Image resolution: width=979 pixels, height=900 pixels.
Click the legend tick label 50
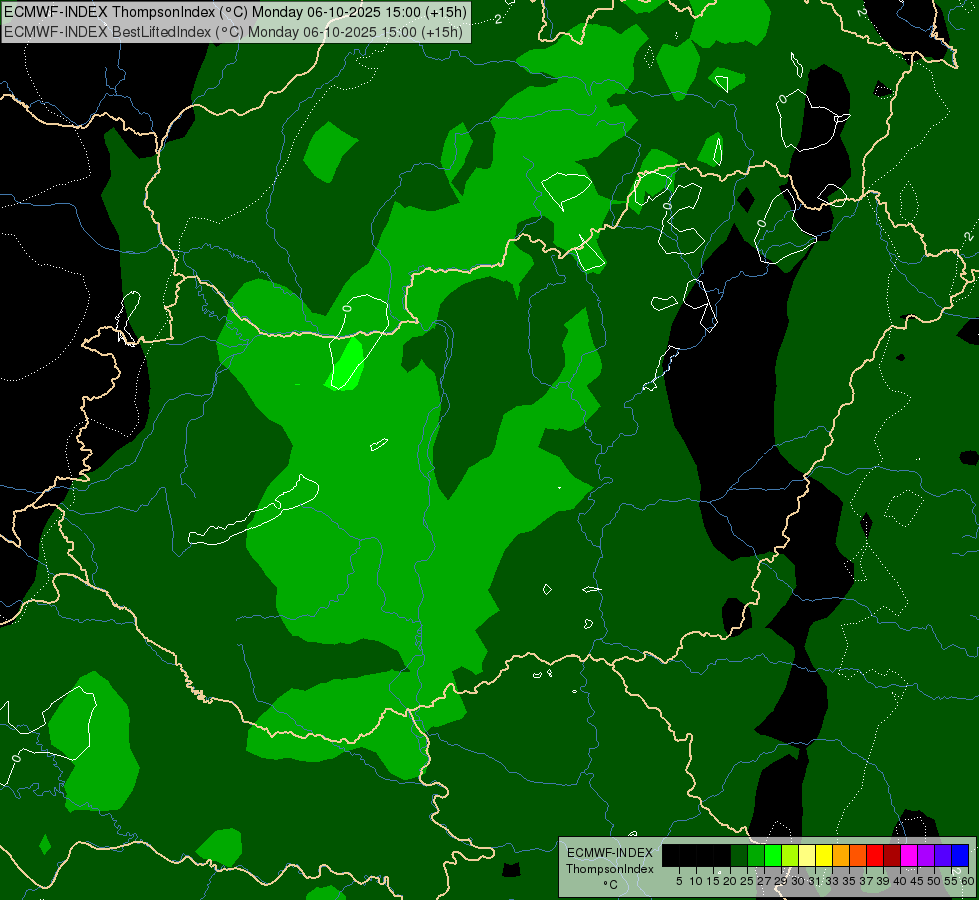(934, 881)
